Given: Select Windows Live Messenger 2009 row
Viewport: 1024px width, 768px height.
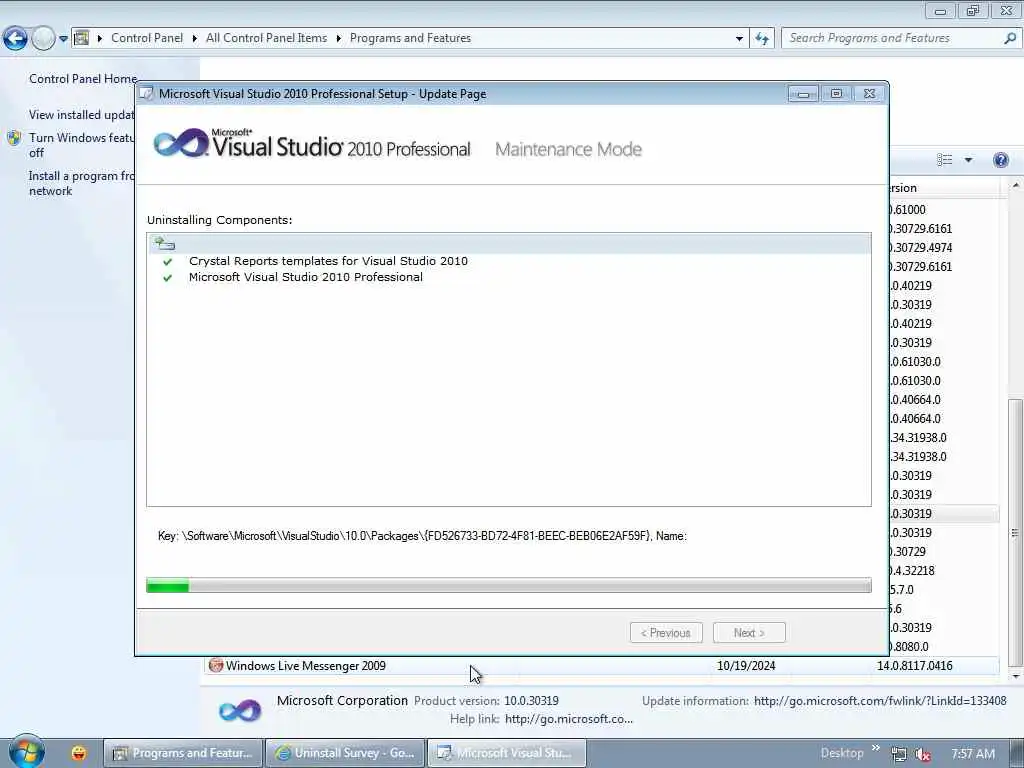Looking at the screenshot, I should (x=601, y=666).
